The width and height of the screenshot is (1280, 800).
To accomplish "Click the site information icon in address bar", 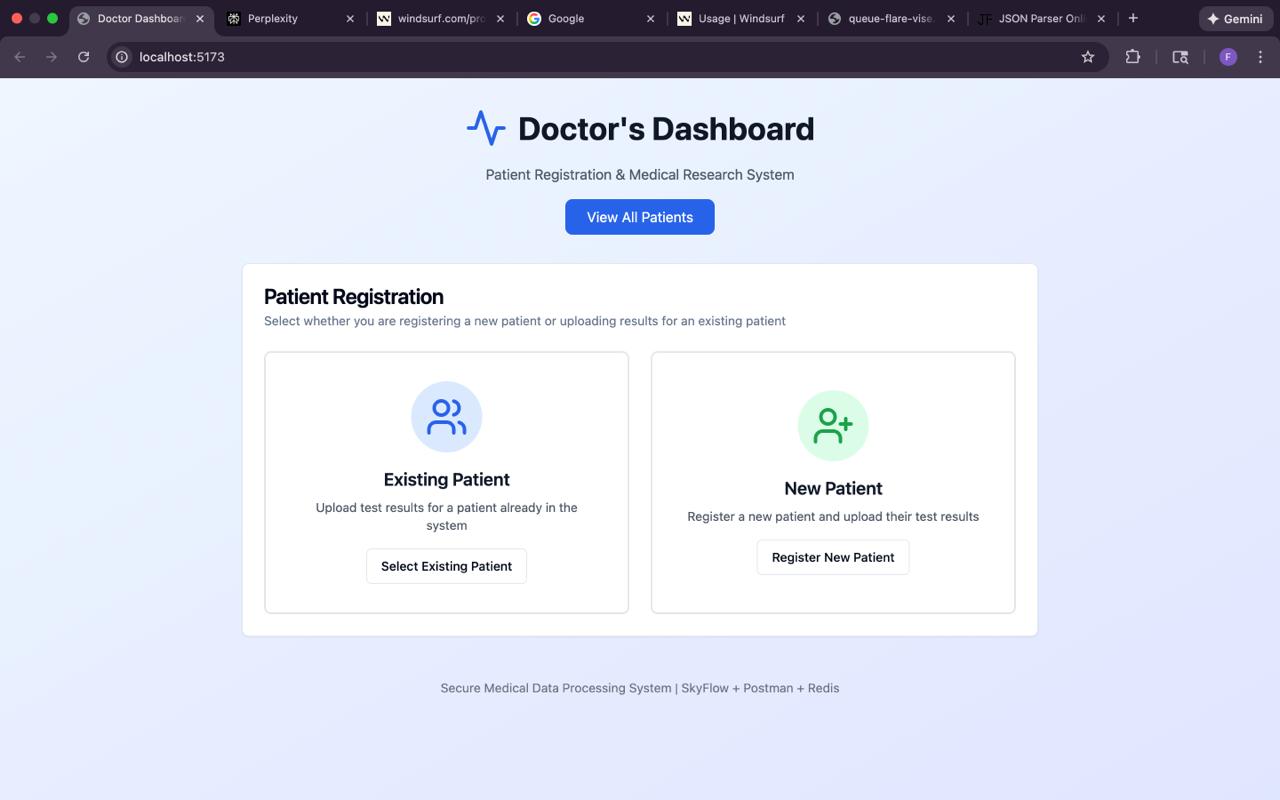I will [122, 57].
